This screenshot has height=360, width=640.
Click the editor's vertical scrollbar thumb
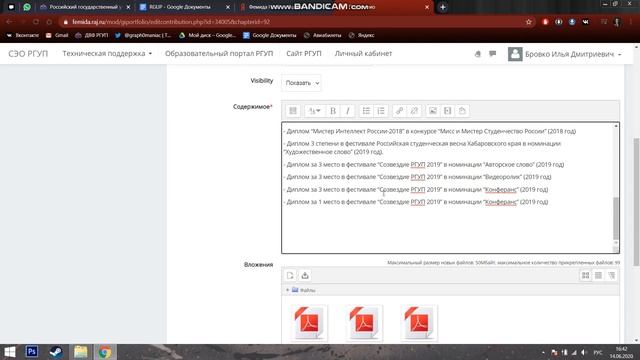[616, 218]
